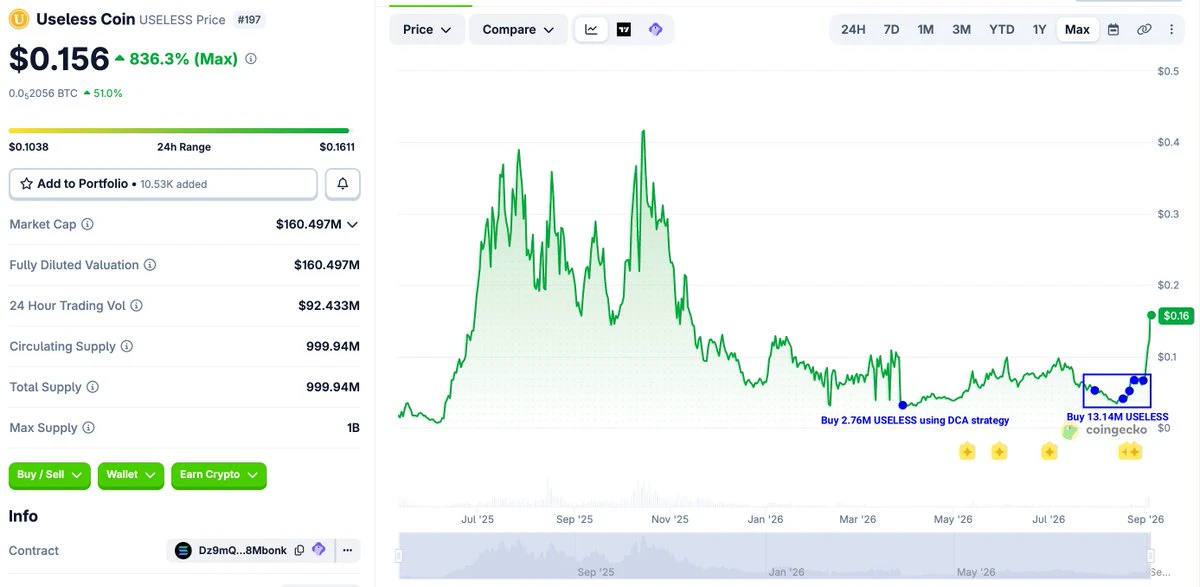Click the left handle of chart range navigator
The height and width of the screenshot is (587, 1200).
pyautogui.click(x=399, y=555)
